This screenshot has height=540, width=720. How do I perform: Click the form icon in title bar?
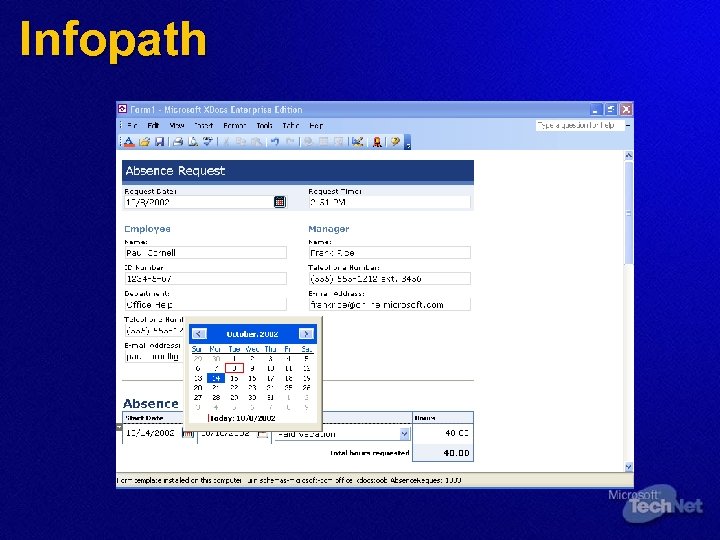click(122, 109)
